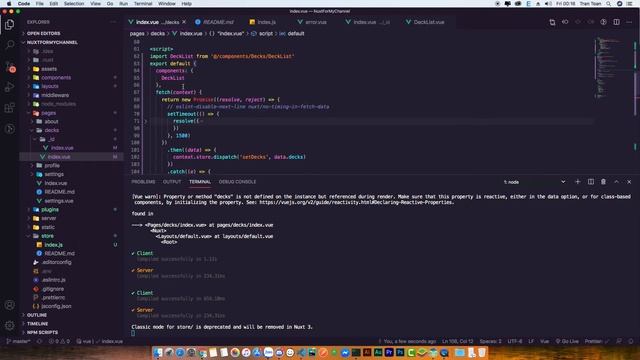
Task: Click the master branch in status bar
Action: point(18,341)
